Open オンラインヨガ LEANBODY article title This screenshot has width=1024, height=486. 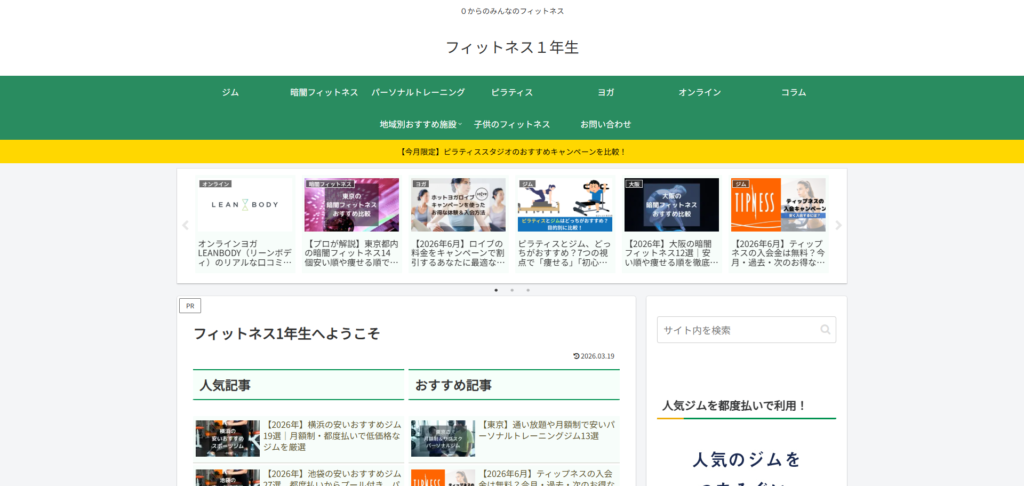[245, 253]
